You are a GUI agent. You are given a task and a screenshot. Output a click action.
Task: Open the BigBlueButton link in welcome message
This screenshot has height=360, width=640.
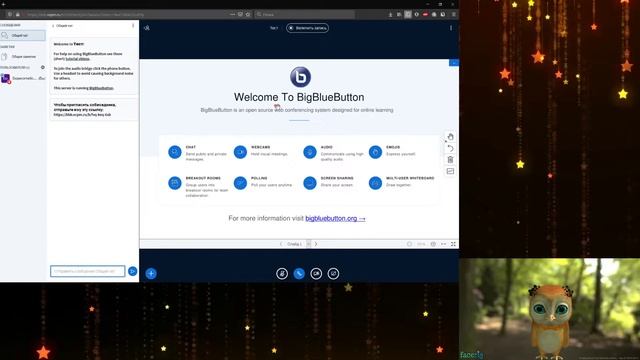click(101, 88)
